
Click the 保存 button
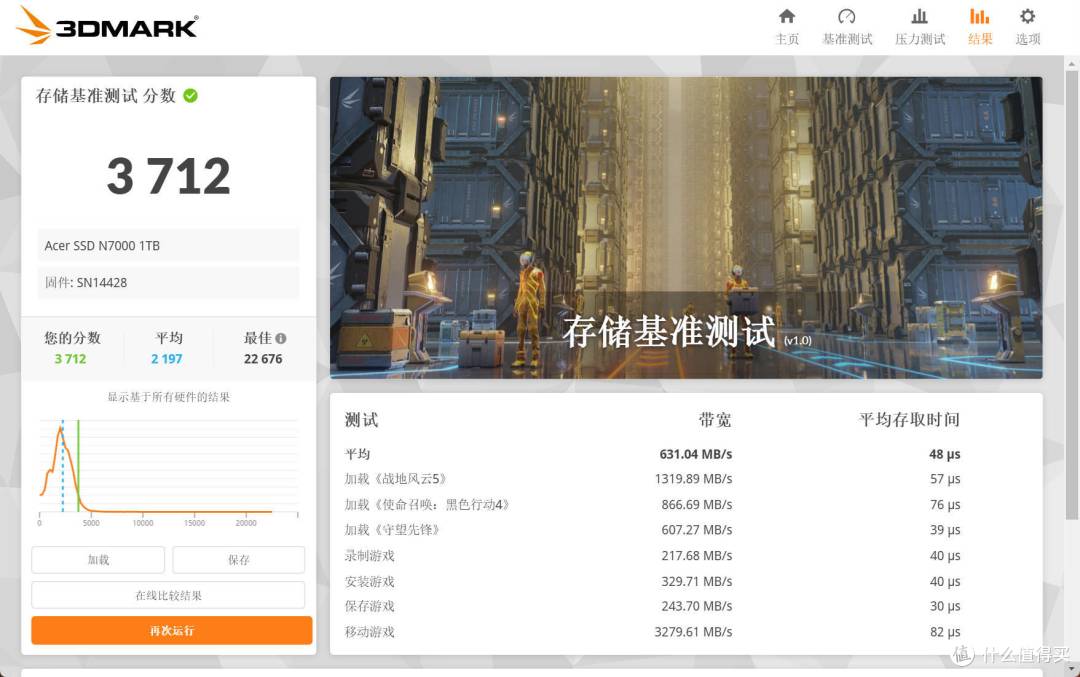coord(238,560)
